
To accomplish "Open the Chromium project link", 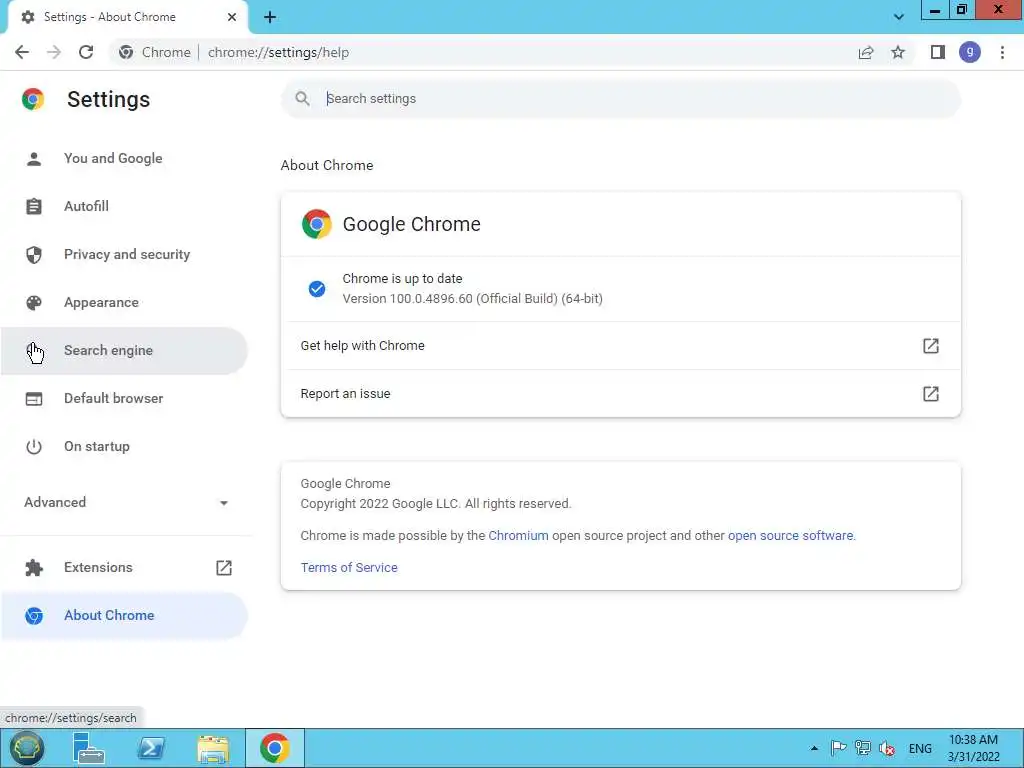I will [x=519, y=536].
